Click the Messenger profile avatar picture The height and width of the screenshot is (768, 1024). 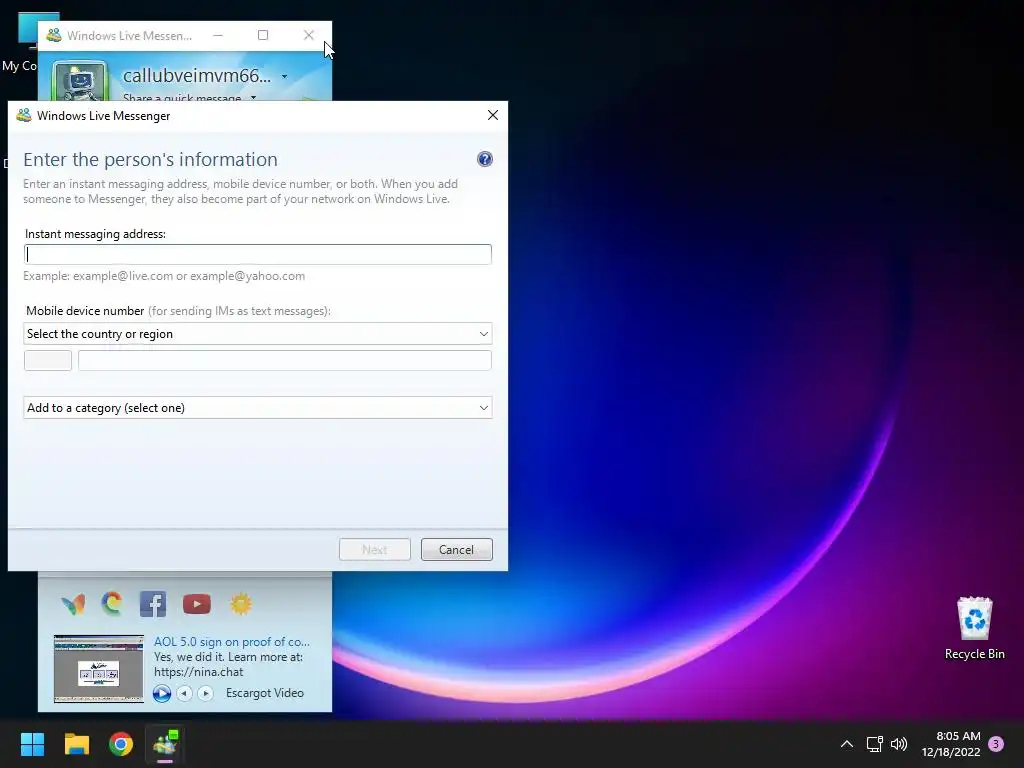click(x=80, y=82)
